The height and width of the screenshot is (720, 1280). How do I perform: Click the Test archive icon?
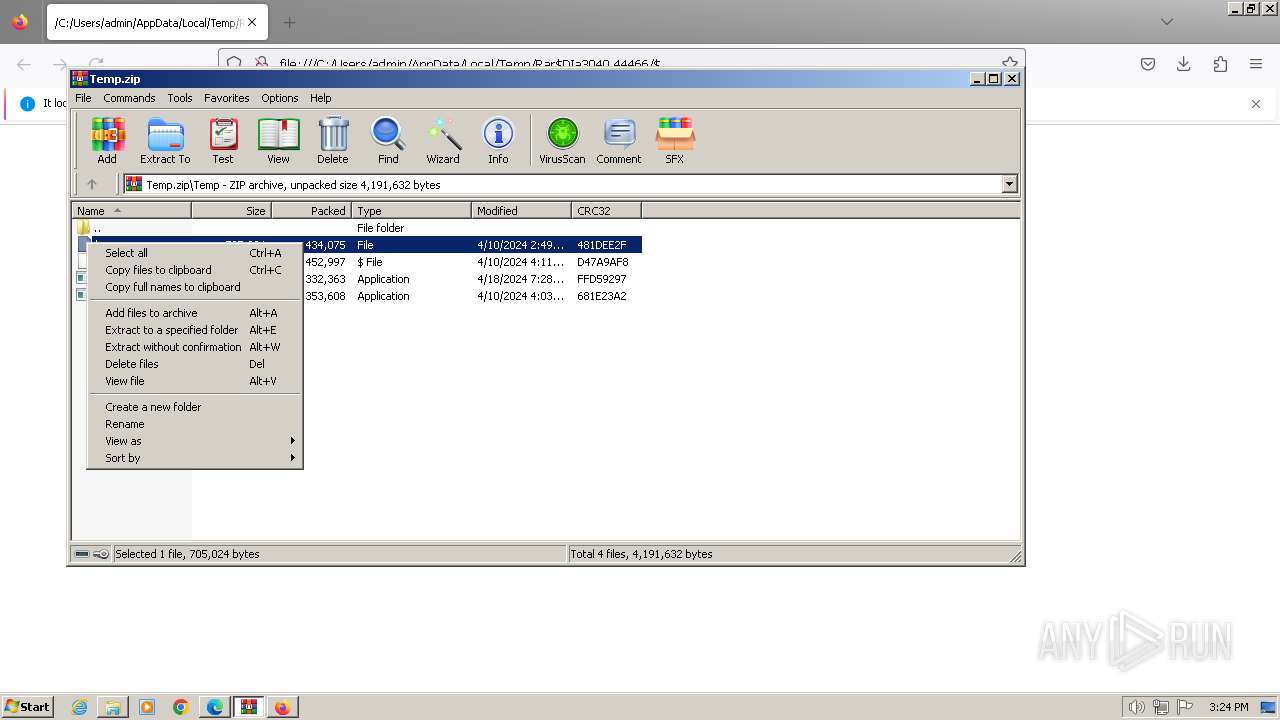click(x=223, y=140)
